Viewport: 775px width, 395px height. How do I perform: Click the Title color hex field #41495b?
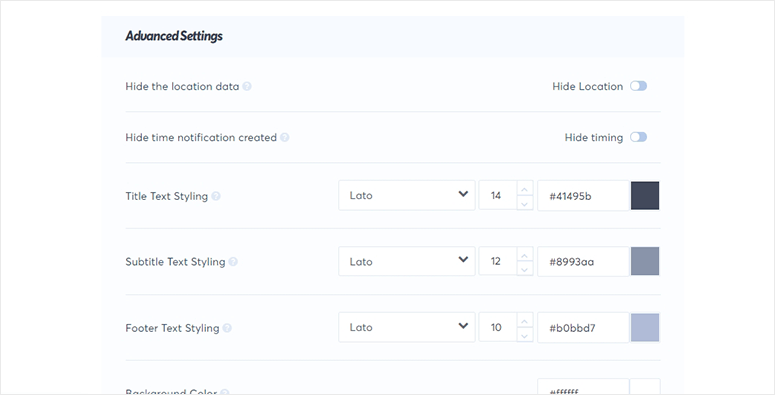[x=583, y=196]
